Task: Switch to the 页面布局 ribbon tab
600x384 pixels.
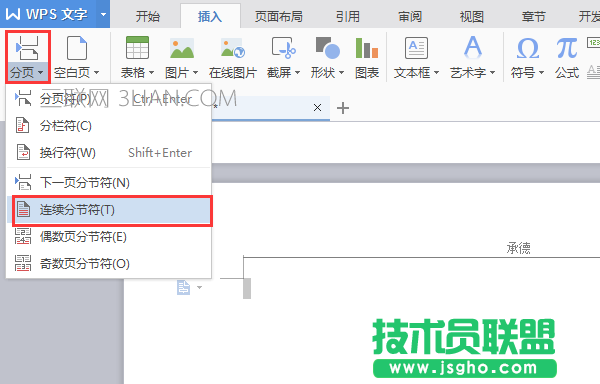Action: coord(279,16)
